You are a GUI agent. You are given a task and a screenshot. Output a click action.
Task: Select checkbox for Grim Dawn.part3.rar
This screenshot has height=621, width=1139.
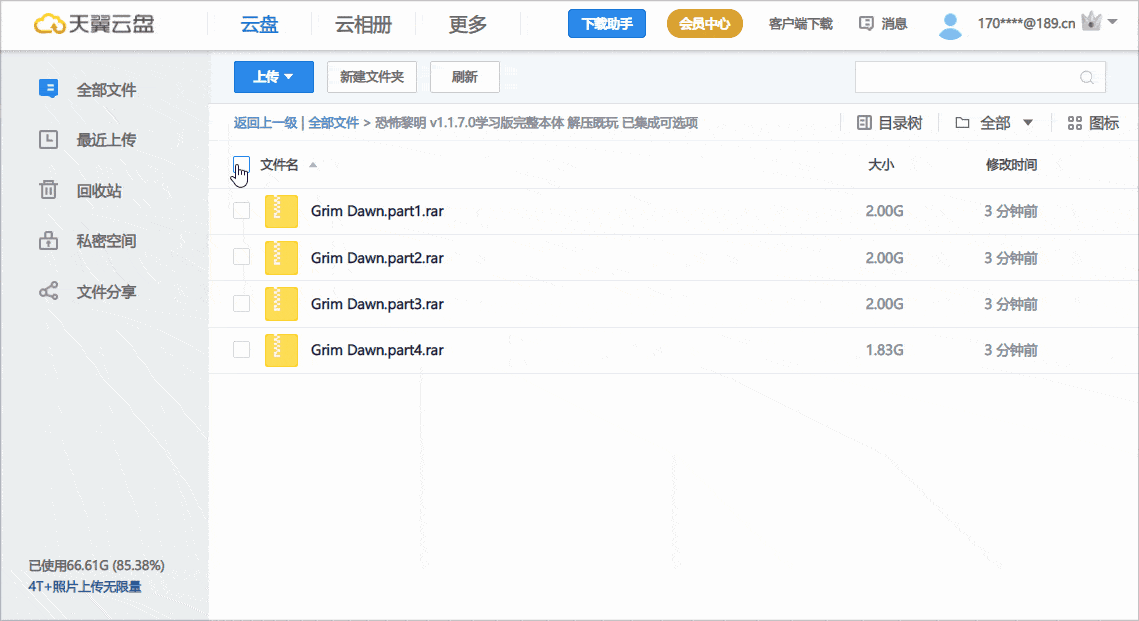[241, 303]
